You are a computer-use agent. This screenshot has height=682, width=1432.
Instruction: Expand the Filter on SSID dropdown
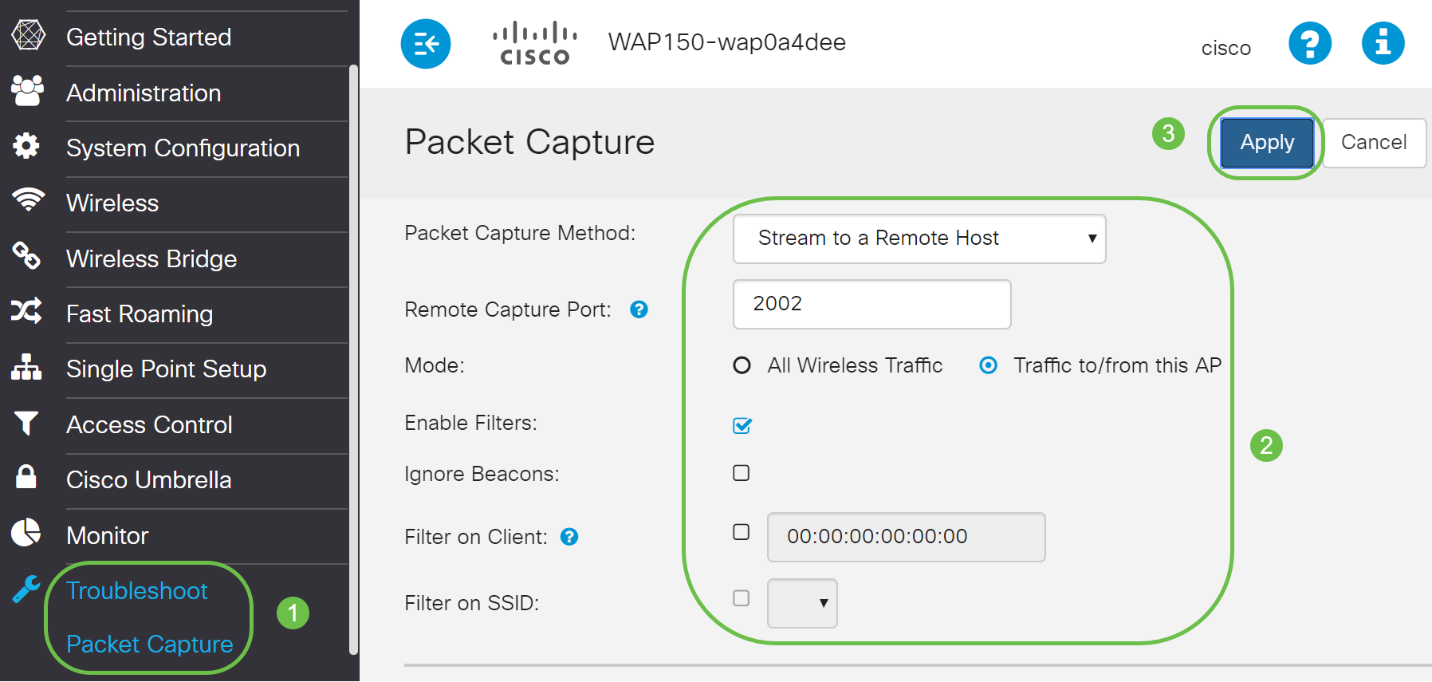[x=802, y=603]
